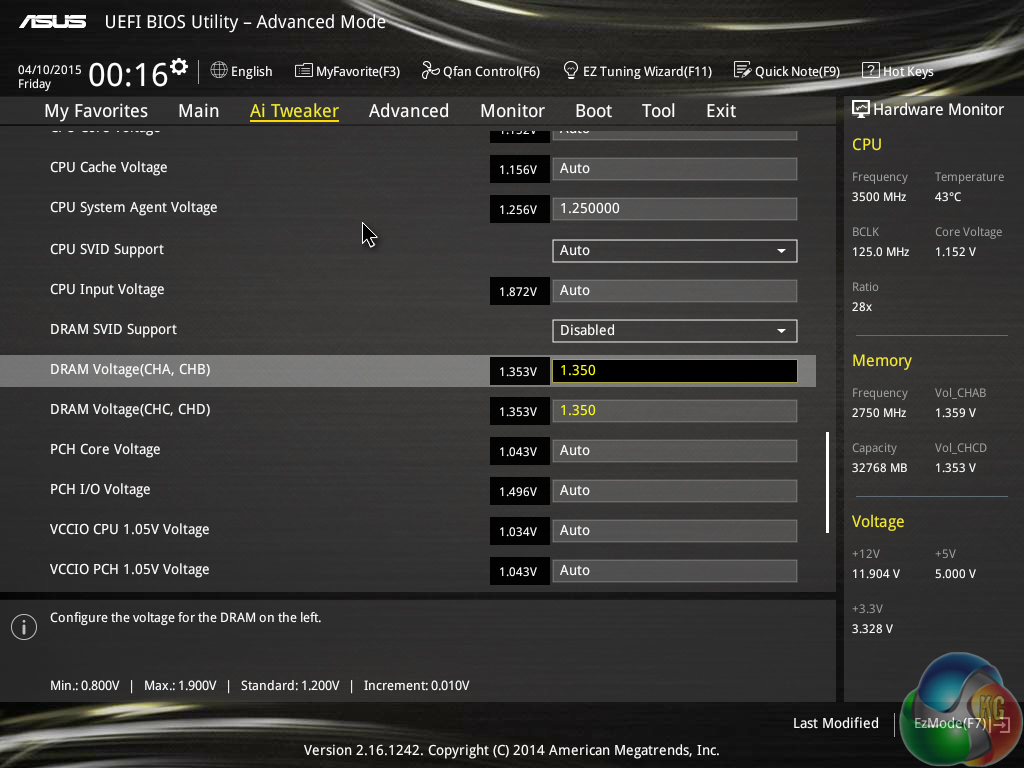The image size is (1024, 768).
Task: Click CPU Cache Voltage Auto field
Action: (x=675, y=168)
